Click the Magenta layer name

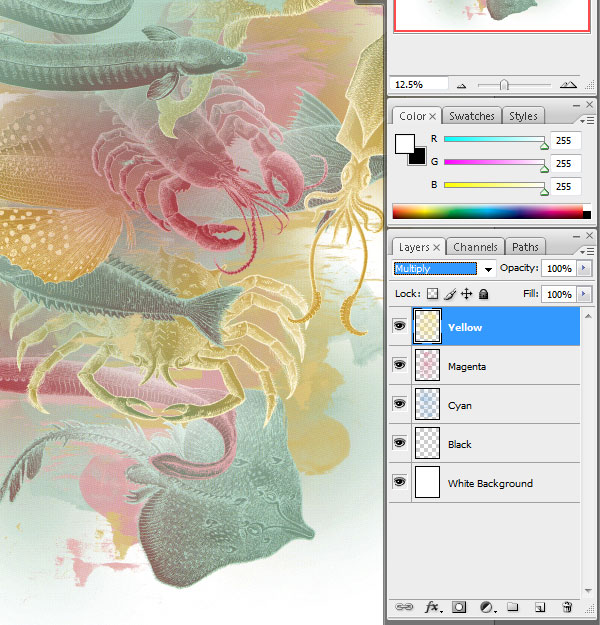[x=467, y=367]
